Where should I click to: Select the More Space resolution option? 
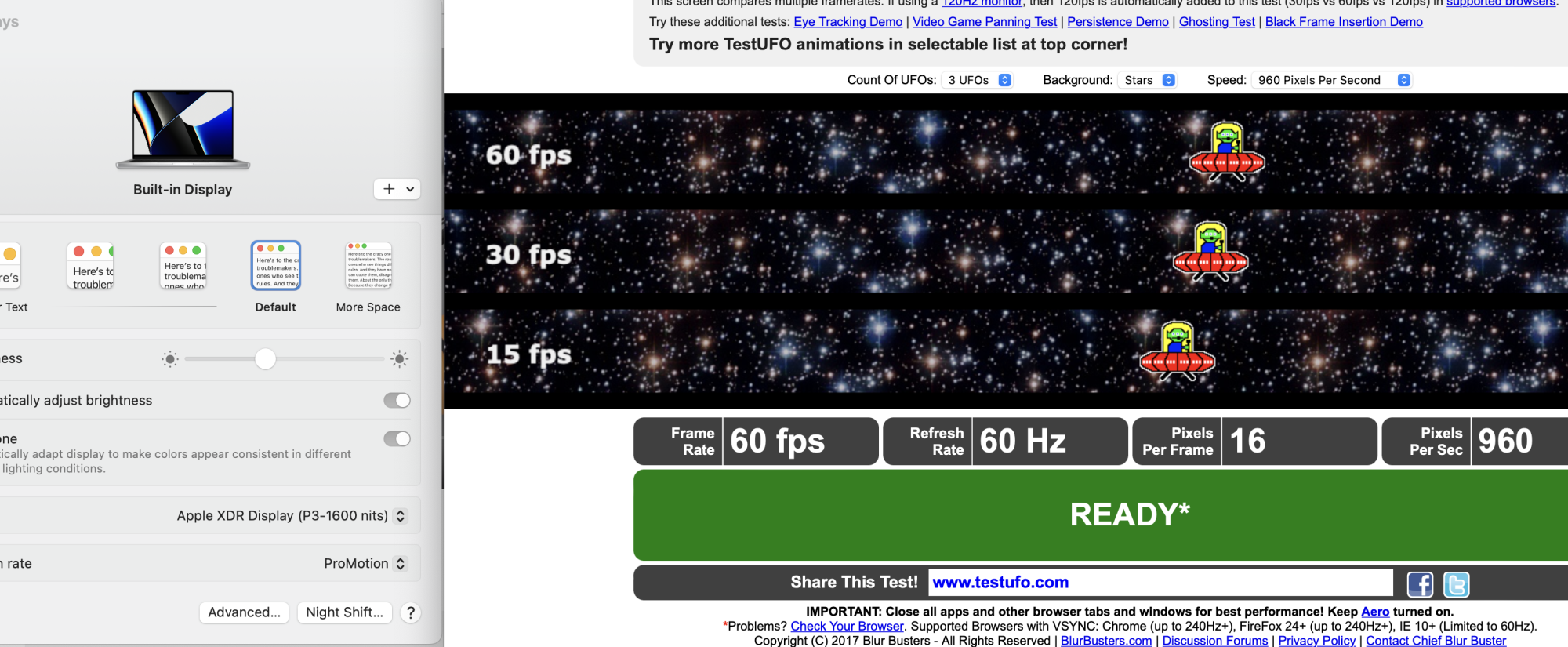pyautogui.click(x=368, y=266)
